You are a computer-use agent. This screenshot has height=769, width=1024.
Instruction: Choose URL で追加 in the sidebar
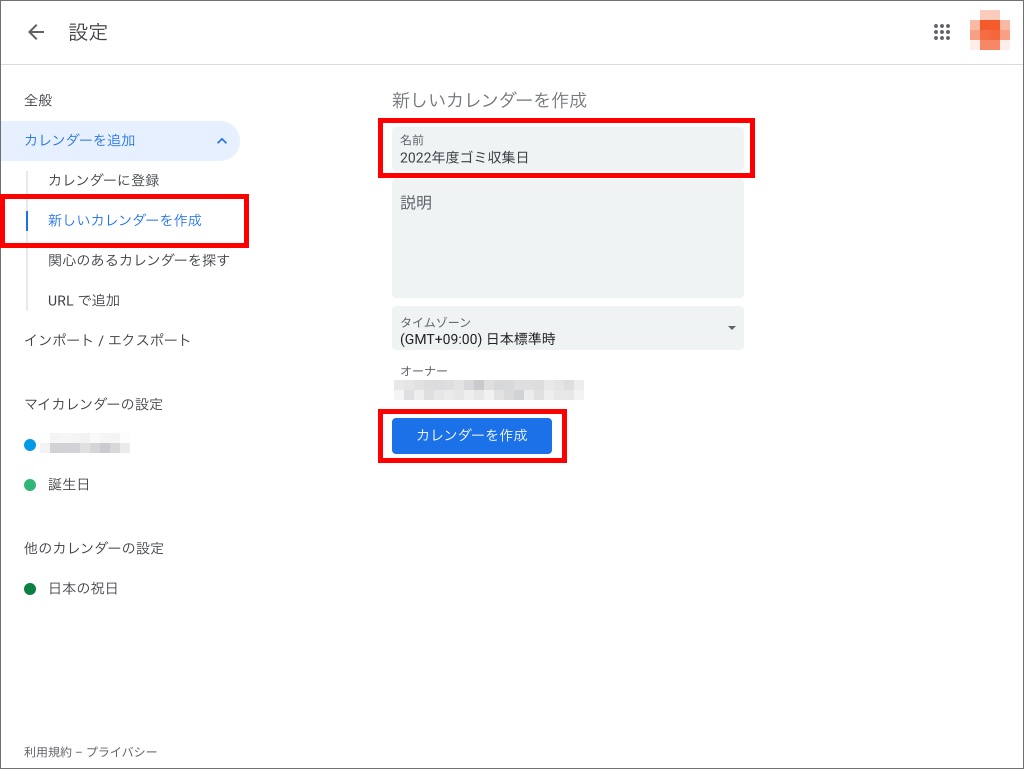pos(83,300)
